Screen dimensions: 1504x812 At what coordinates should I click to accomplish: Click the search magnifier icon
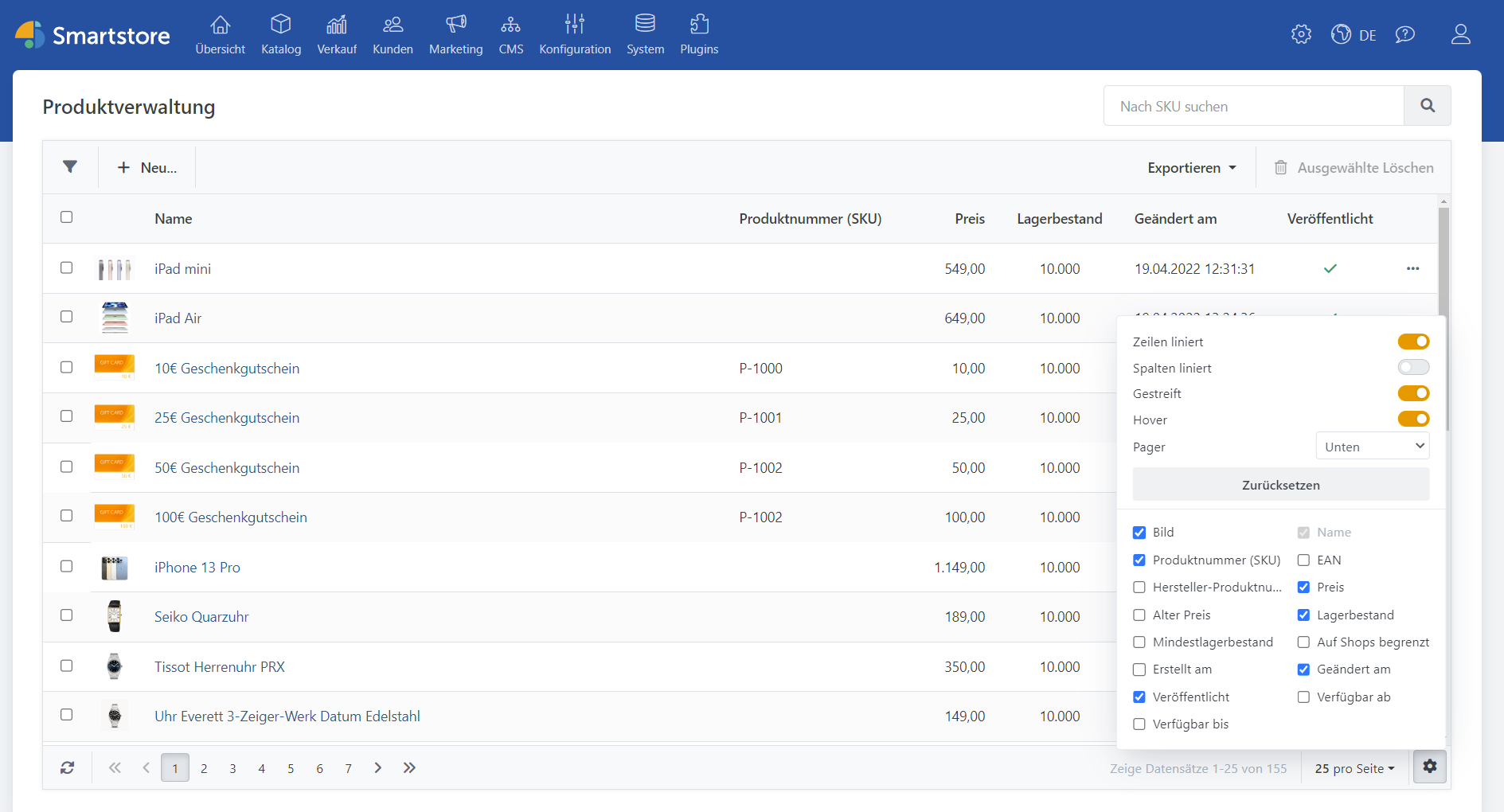1427,106
